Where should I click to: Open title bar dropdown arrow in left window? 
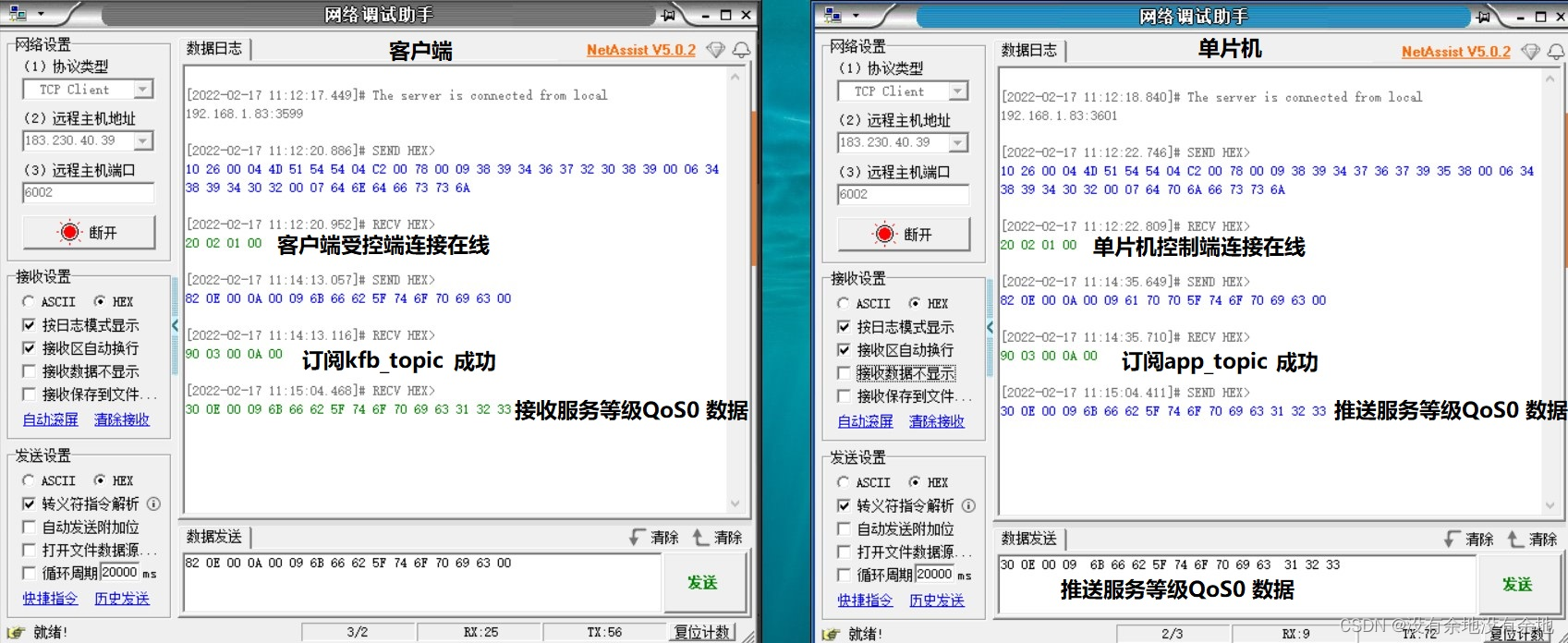[41, 15]
